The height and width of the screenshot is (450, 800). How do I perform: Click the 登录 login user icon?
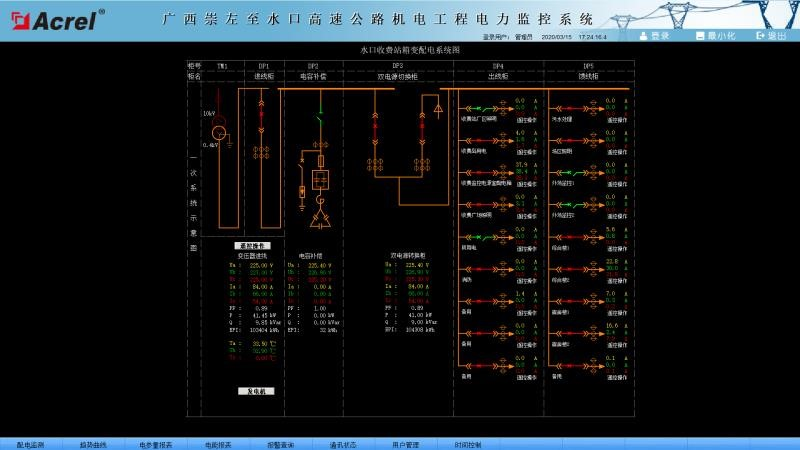(x=643, y=36)
